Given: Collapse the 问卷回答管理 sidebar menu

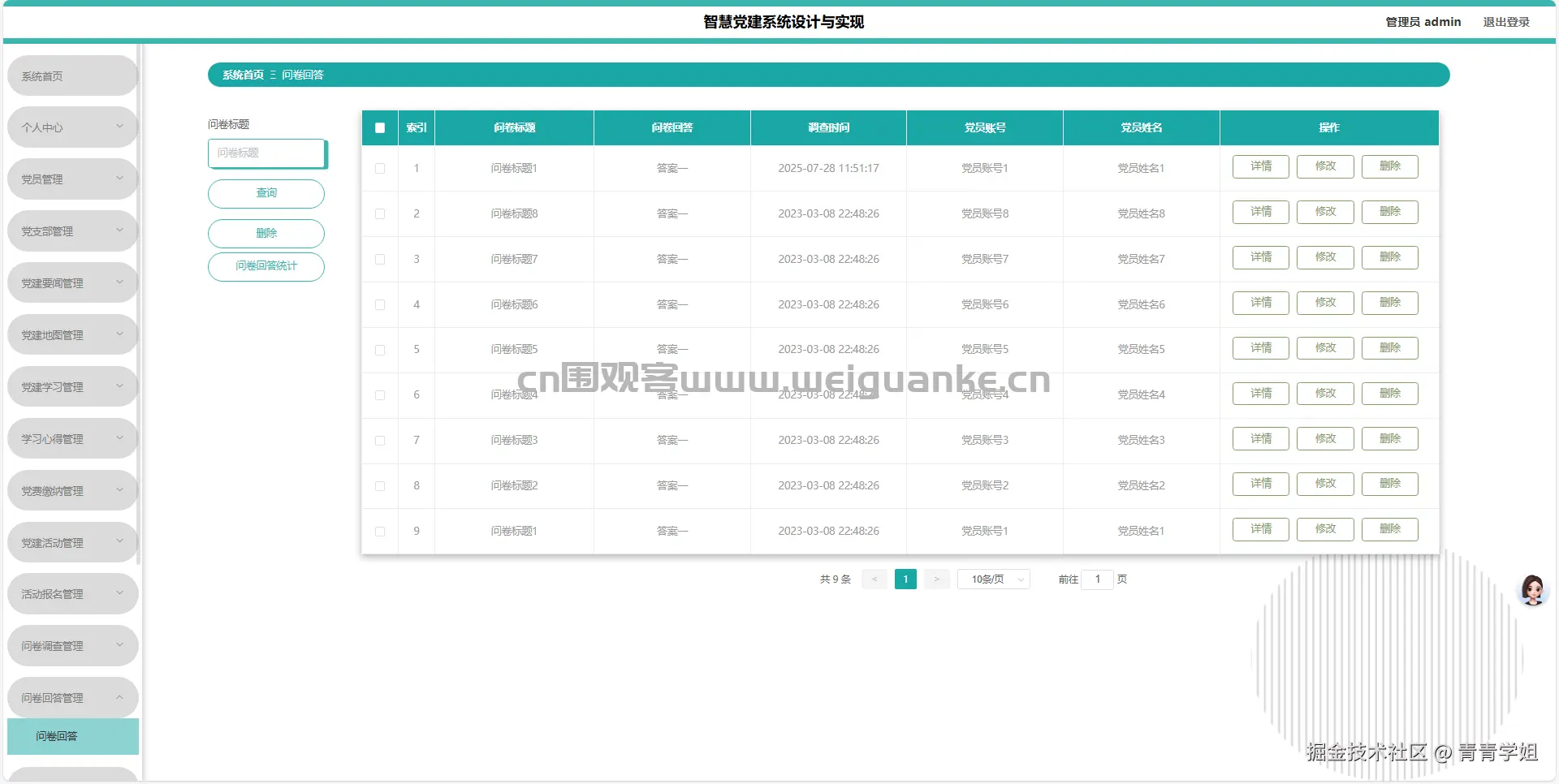Looking at the screenshot, I should pyautogui.click(x=73, y=698).
